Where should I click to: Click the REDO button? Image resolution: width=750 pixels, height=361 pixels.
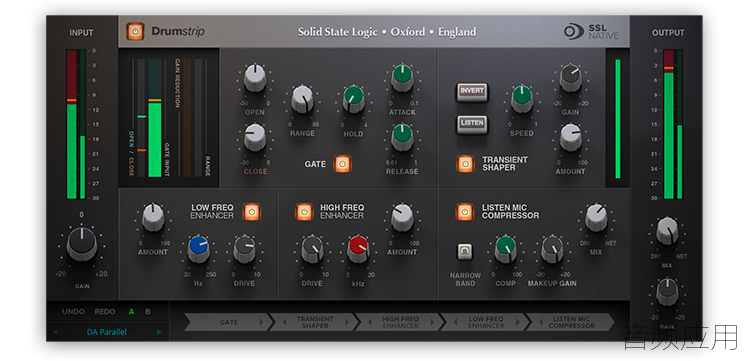tap(105, 312)
